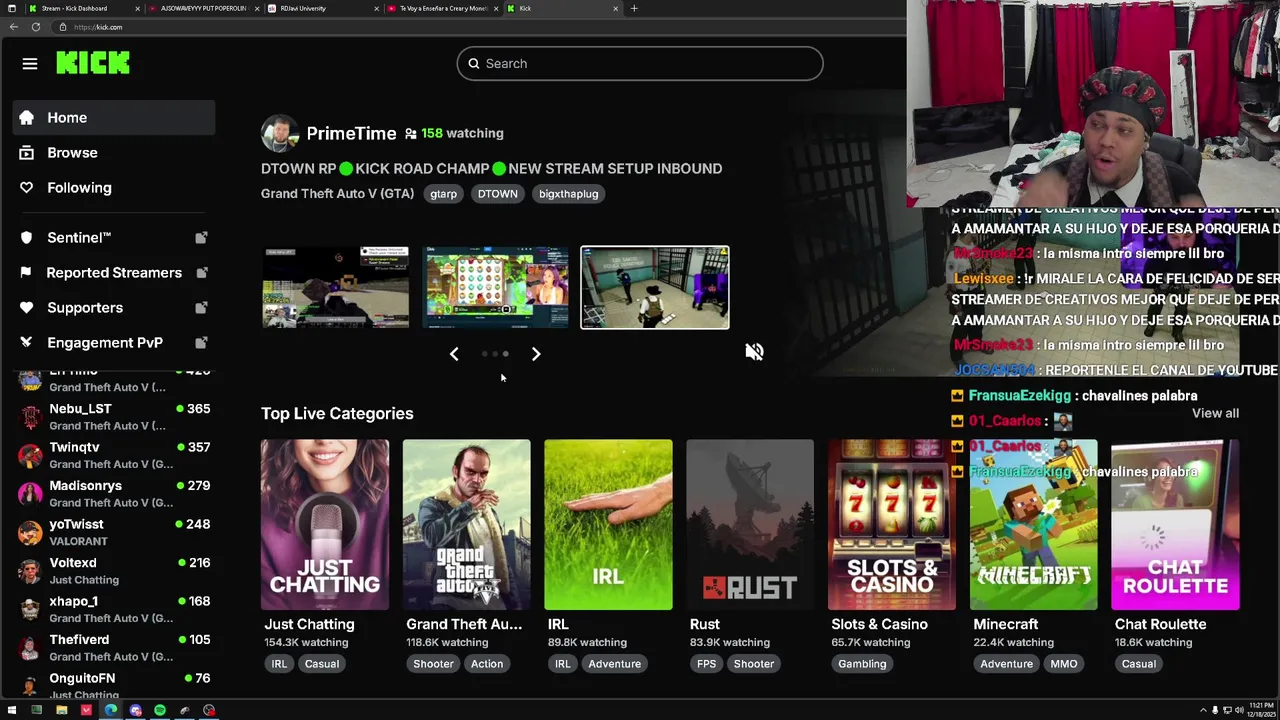Viewport: 1280px width, 720px height.
Task: Open Discord from the taskbar
Action: pos(135,710)
